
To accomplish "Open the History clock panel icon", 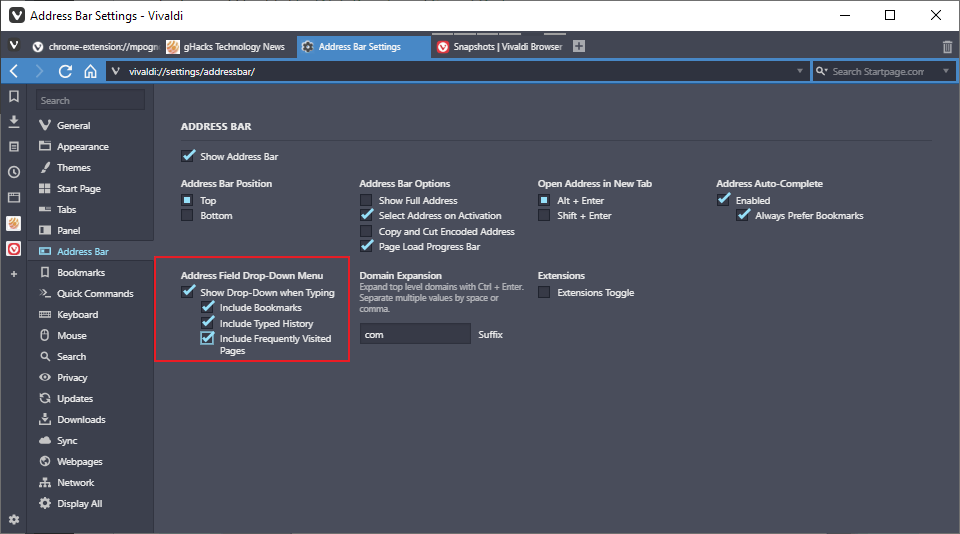I will 14,171.
